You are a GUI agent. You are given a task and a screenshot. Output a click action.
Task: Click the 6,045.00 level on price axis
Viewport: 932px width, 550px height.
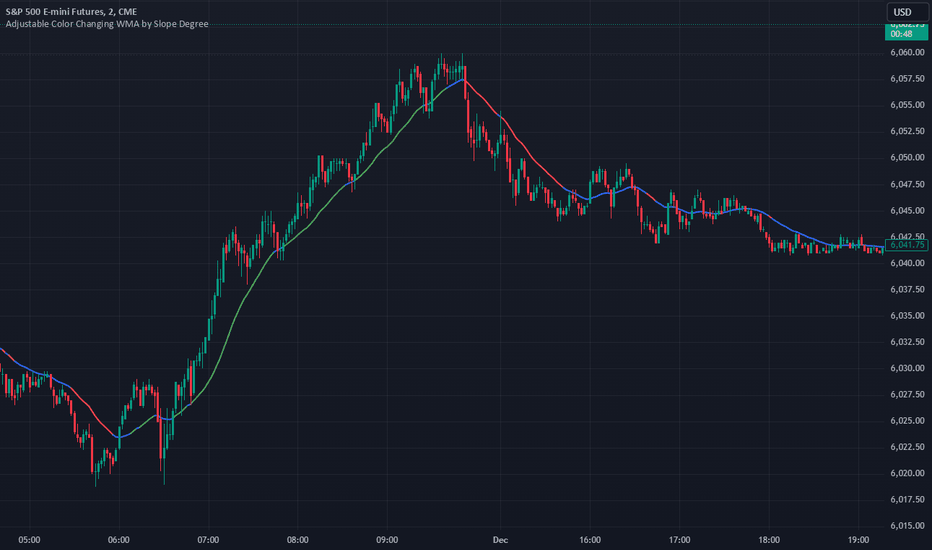(907, 210)
